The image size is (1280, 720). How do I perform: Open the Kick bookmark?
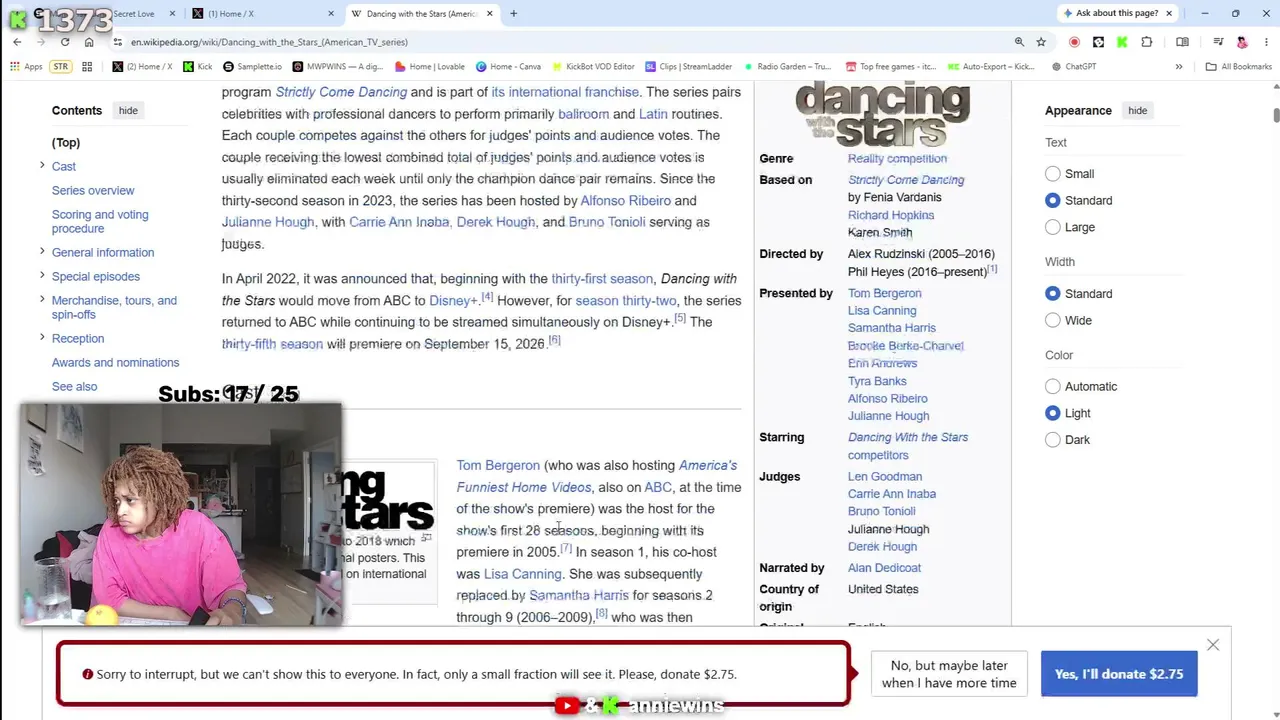(198, 67)
